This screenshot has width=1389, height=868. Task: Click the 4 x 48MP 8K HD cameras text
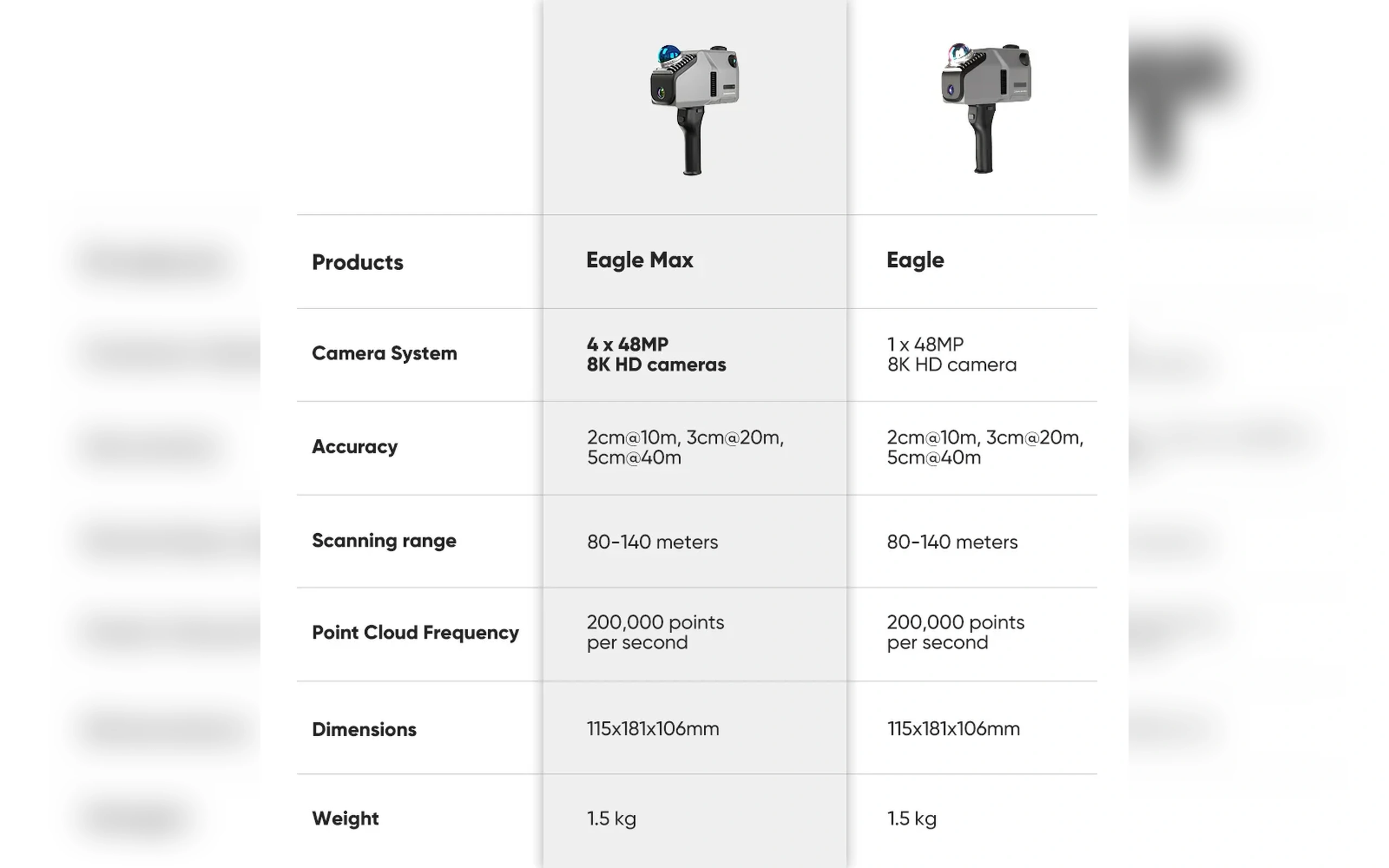656,354
